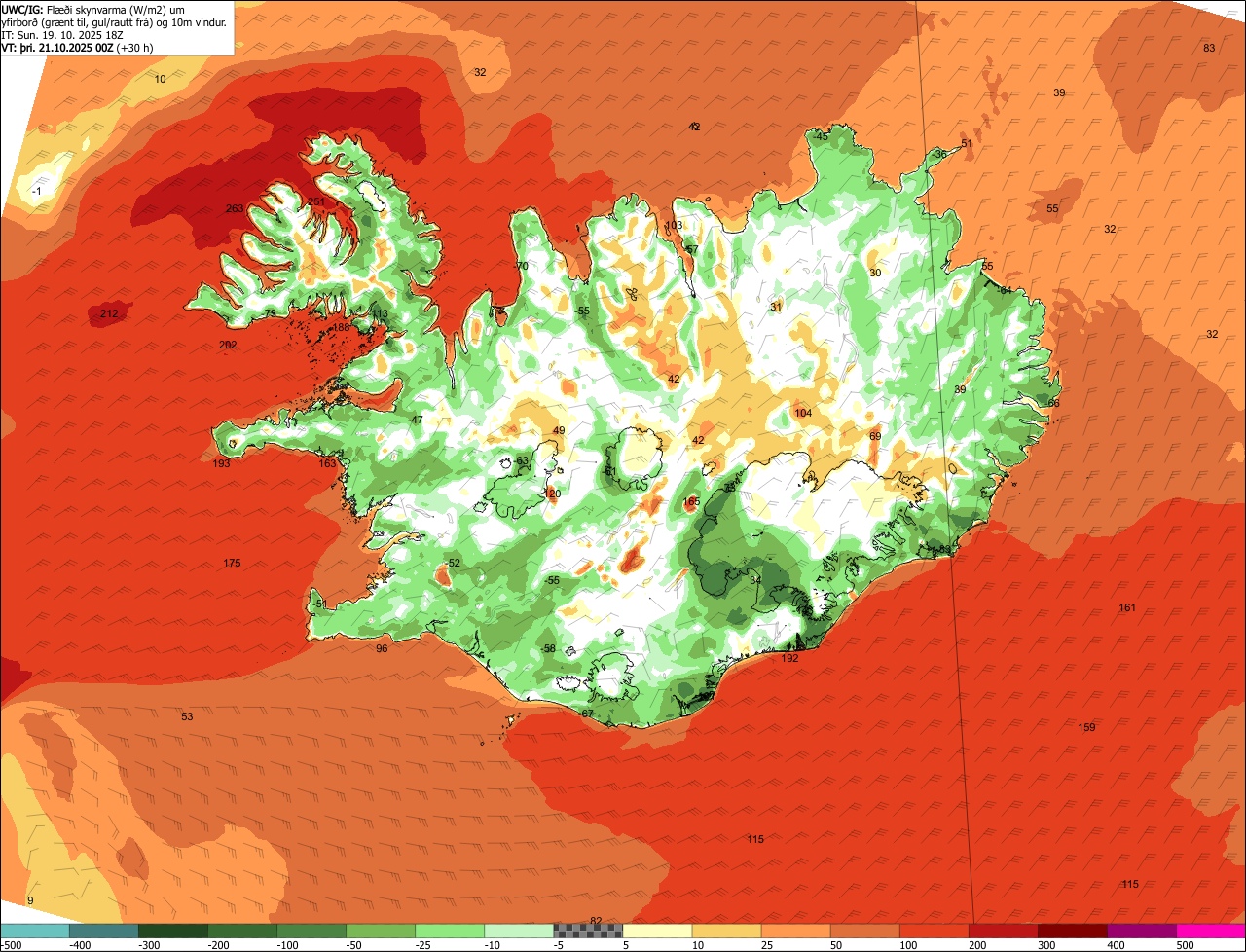The height and width of the screenshot is (952, 1246).
Task: Click the '83' value on the map
Action: 1209,48
